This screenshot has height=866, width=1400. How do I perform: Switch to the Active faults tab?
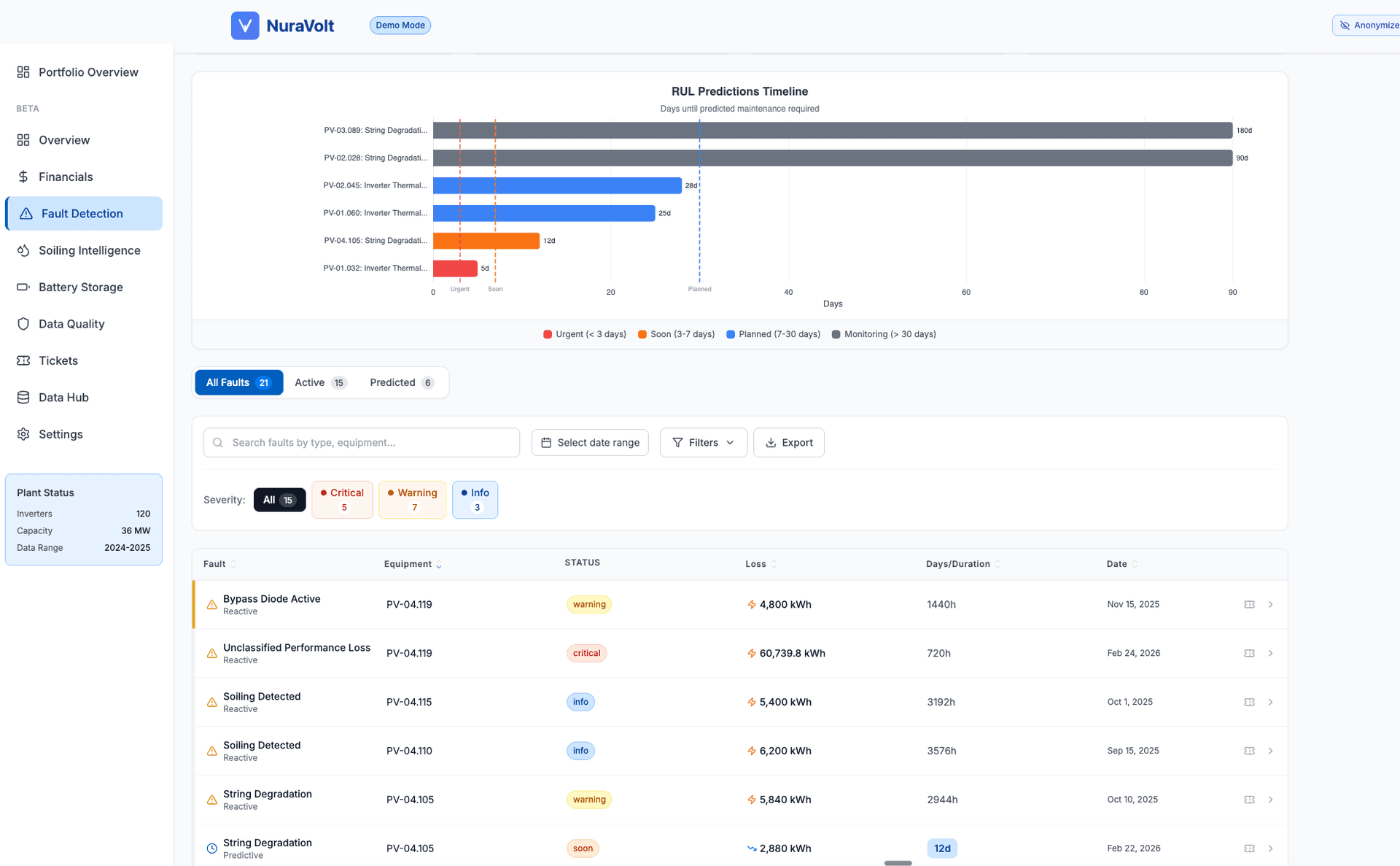[x=319, y=382]
